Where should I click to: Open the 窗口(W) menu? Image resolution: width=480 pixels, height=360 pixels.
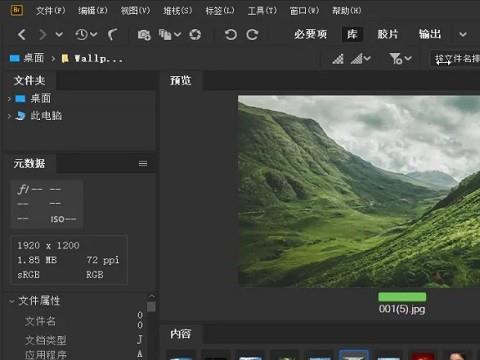pyautogui.click(x=304, y=11)
